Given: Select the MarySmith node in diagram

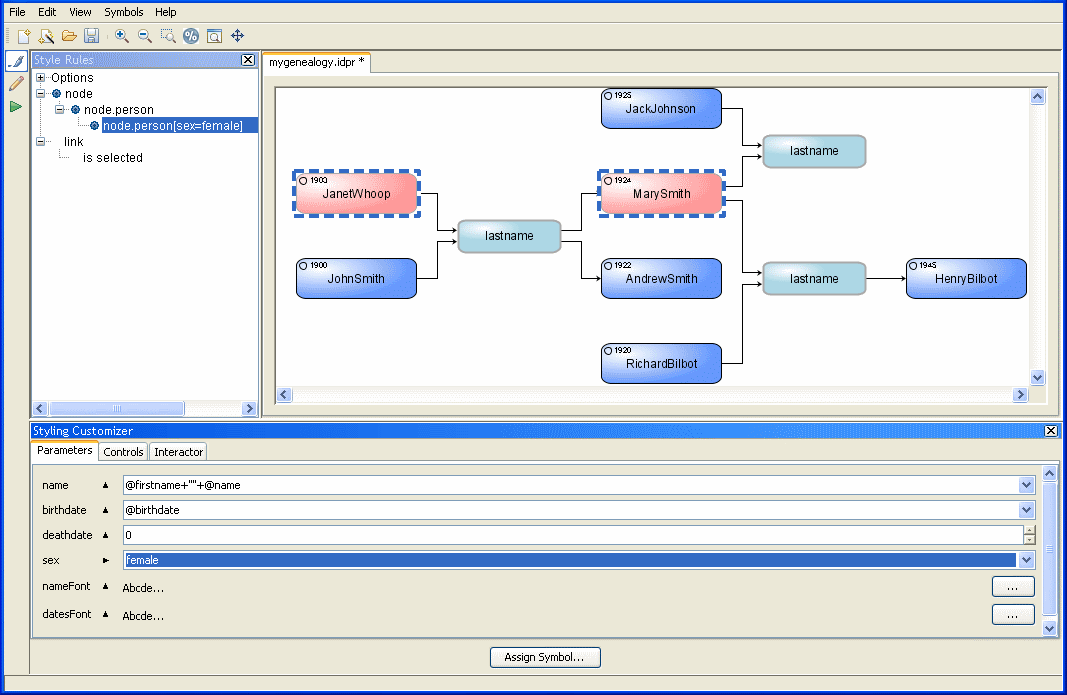Looking at the screenshot, I should pos(661,193).
